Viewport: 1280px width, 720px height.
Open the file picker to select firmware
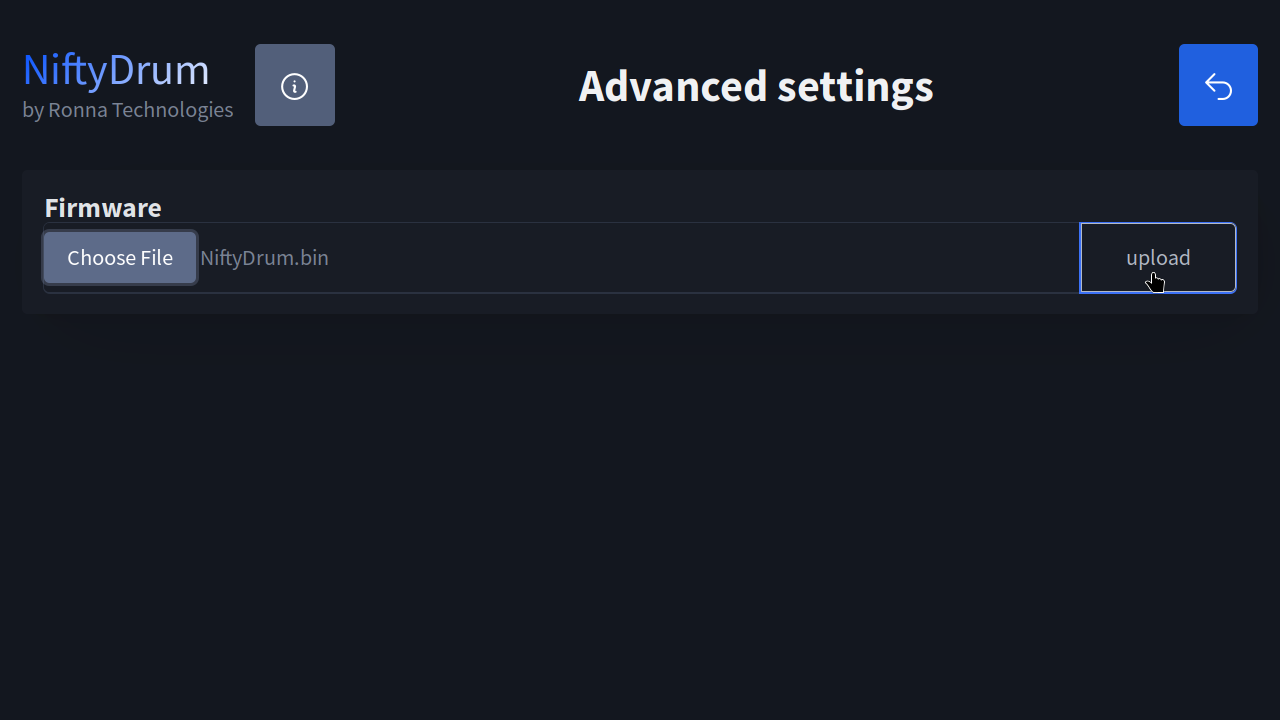point(119,257)
